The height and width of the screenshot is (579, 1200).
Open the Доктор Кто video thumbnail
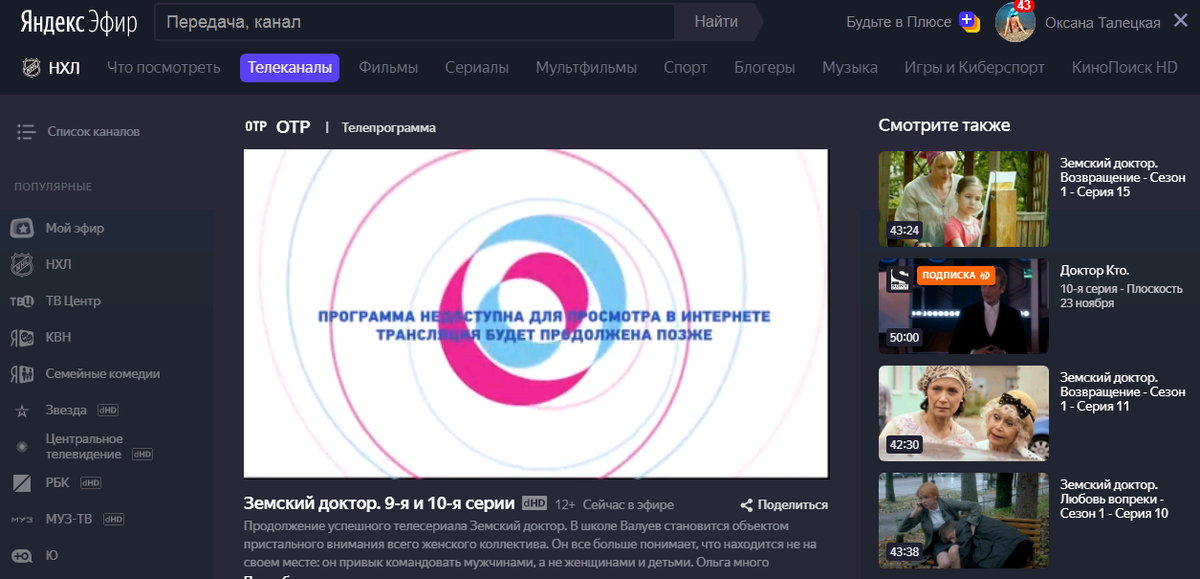(964, 306)
